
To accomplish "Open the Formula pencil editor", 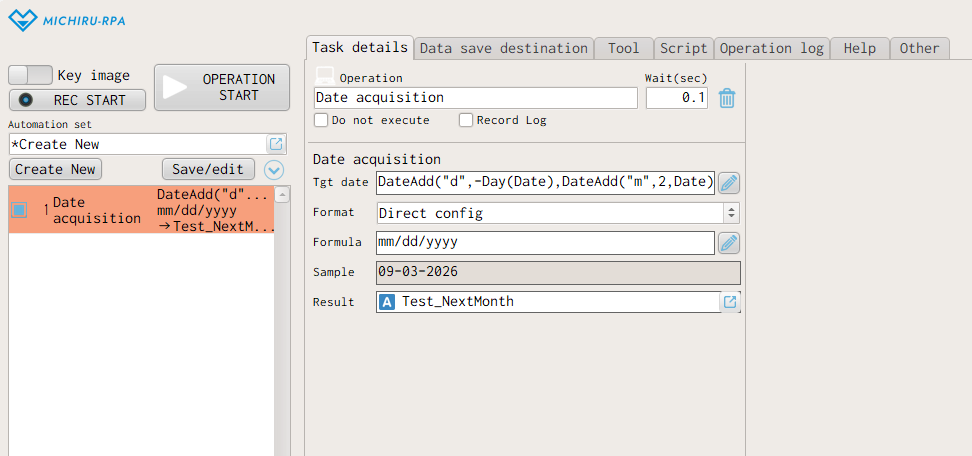I will pyautogui.click(x=729, y=243).
